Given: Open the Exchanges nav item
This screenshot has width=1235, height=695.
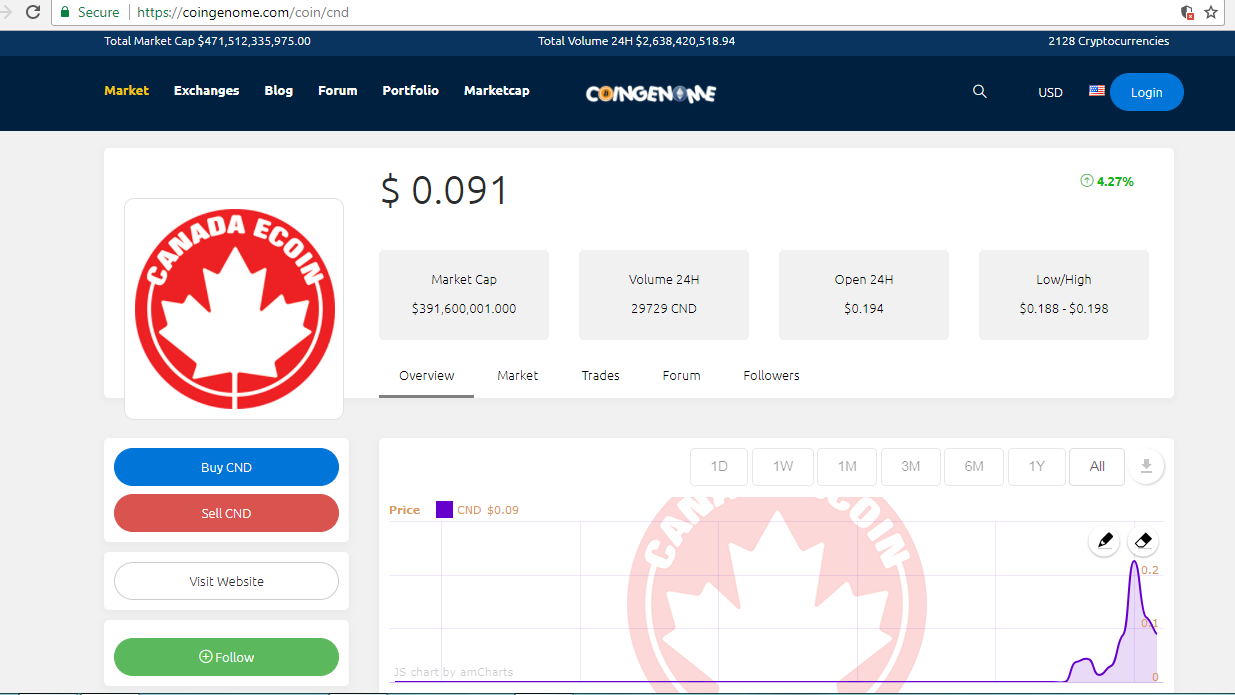Looking at the screenshot, I should pyautogui.click(x=206, y=90).
